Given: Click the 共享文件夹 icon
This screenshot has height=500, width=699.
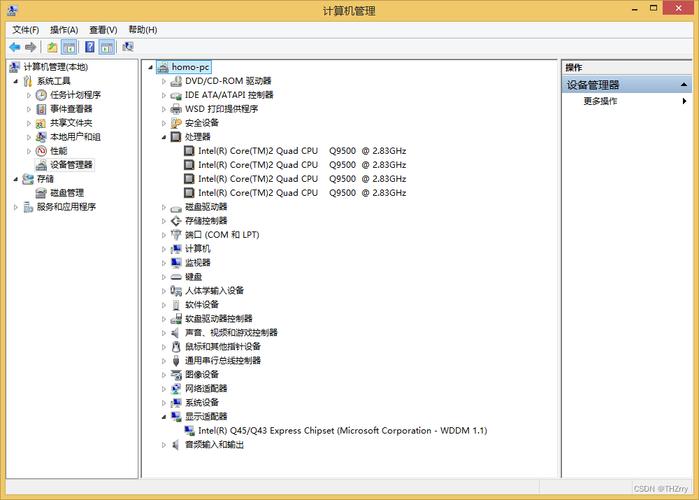Looking at the screenshot, I should (41, 123).
